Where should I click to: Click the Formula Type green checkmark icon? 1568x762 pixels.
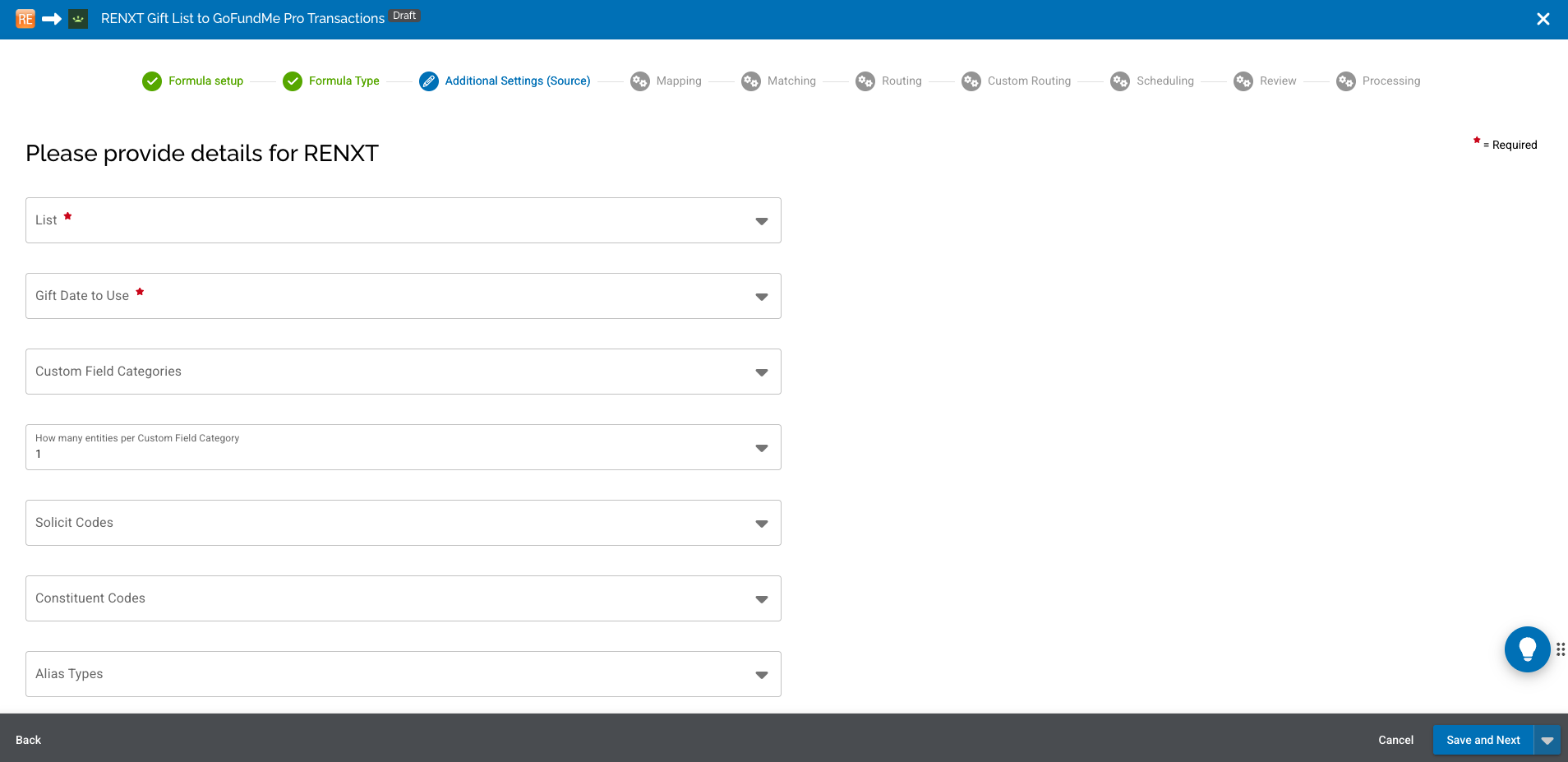[x=293, y=81]
